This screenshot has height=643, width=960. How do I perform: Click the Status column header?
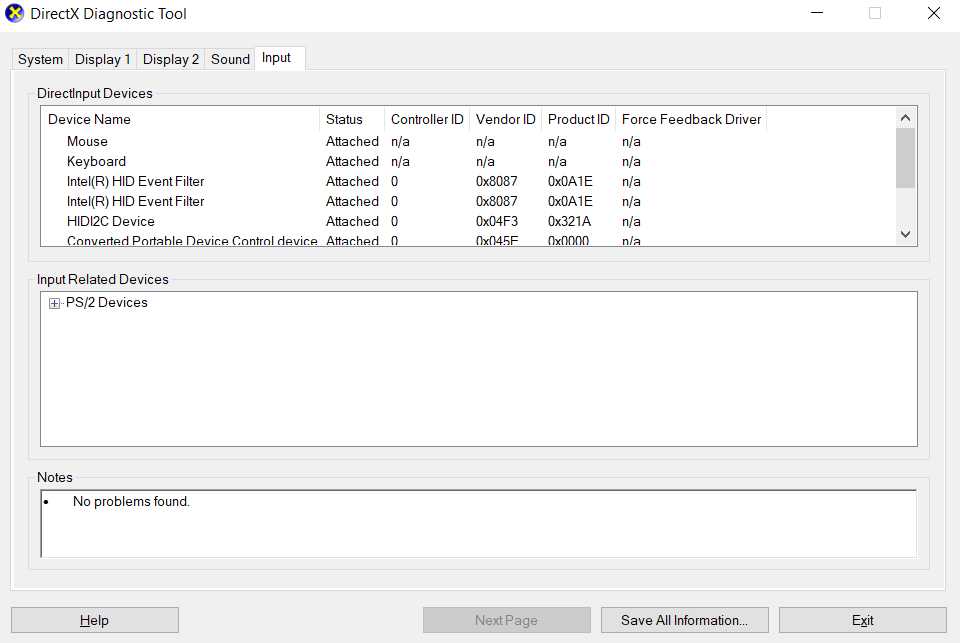coord(344,119)
